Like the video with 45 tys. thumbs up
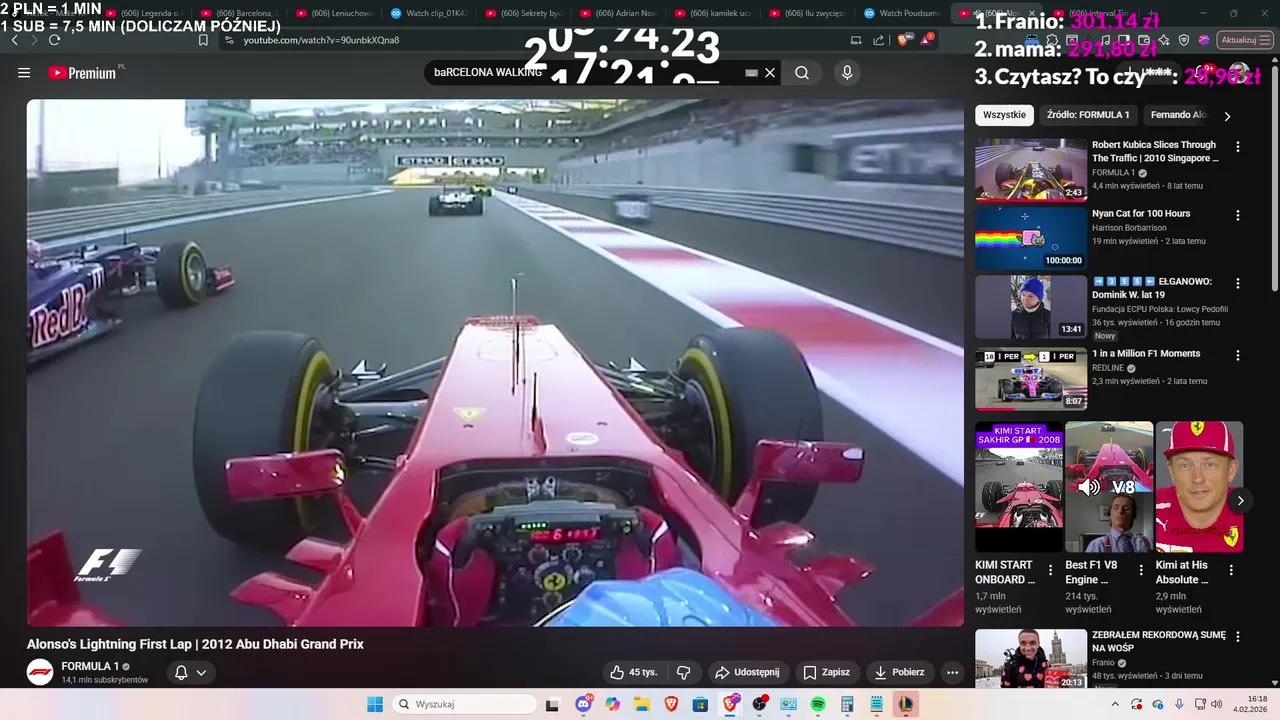 (x=634, y=672)
